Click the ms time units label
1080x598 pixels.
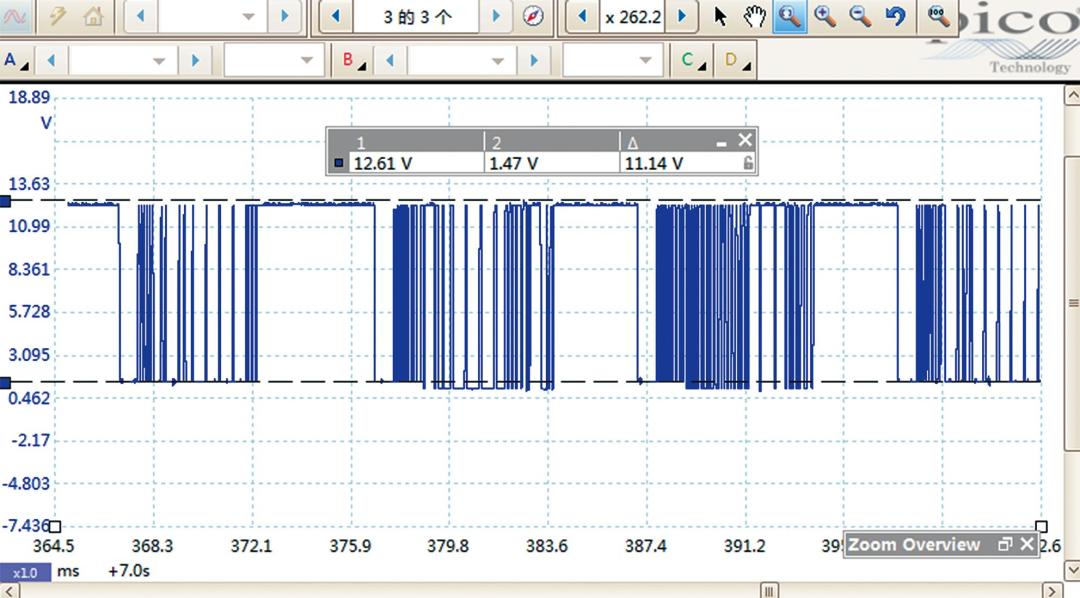click(68, 571)
